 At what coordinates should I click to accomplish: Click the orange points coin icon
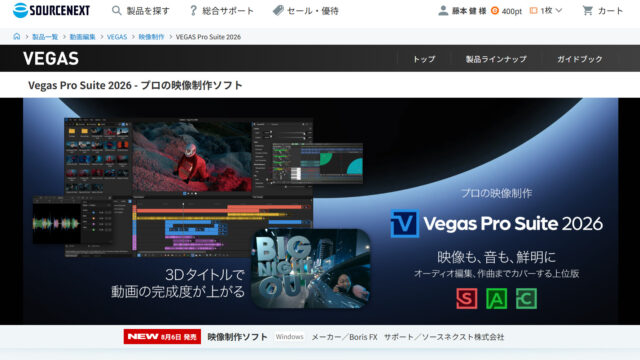pyautogui.click(x=495, y=11)
